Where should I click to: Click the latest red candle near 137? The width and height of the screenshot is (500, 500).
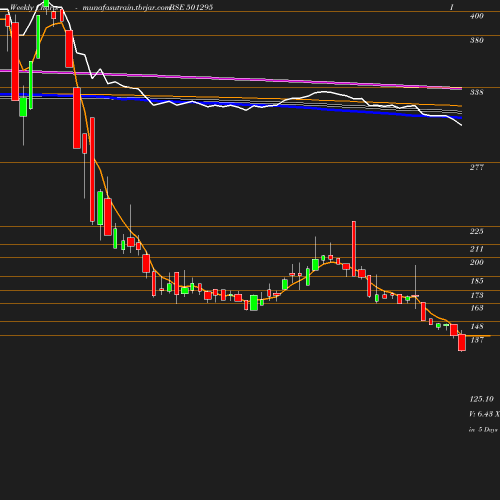[462, 342]
